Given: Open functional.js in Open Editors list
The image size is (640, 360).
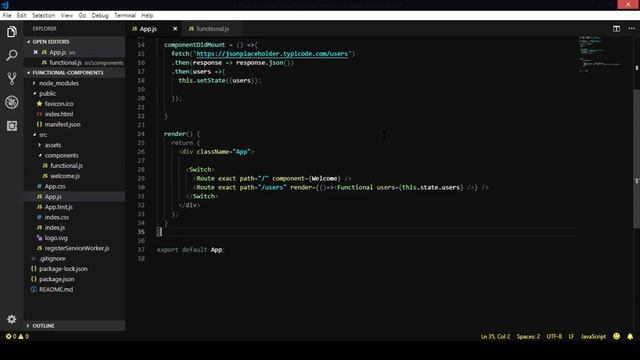Looking at the screenshot, I should pos(75,62).
